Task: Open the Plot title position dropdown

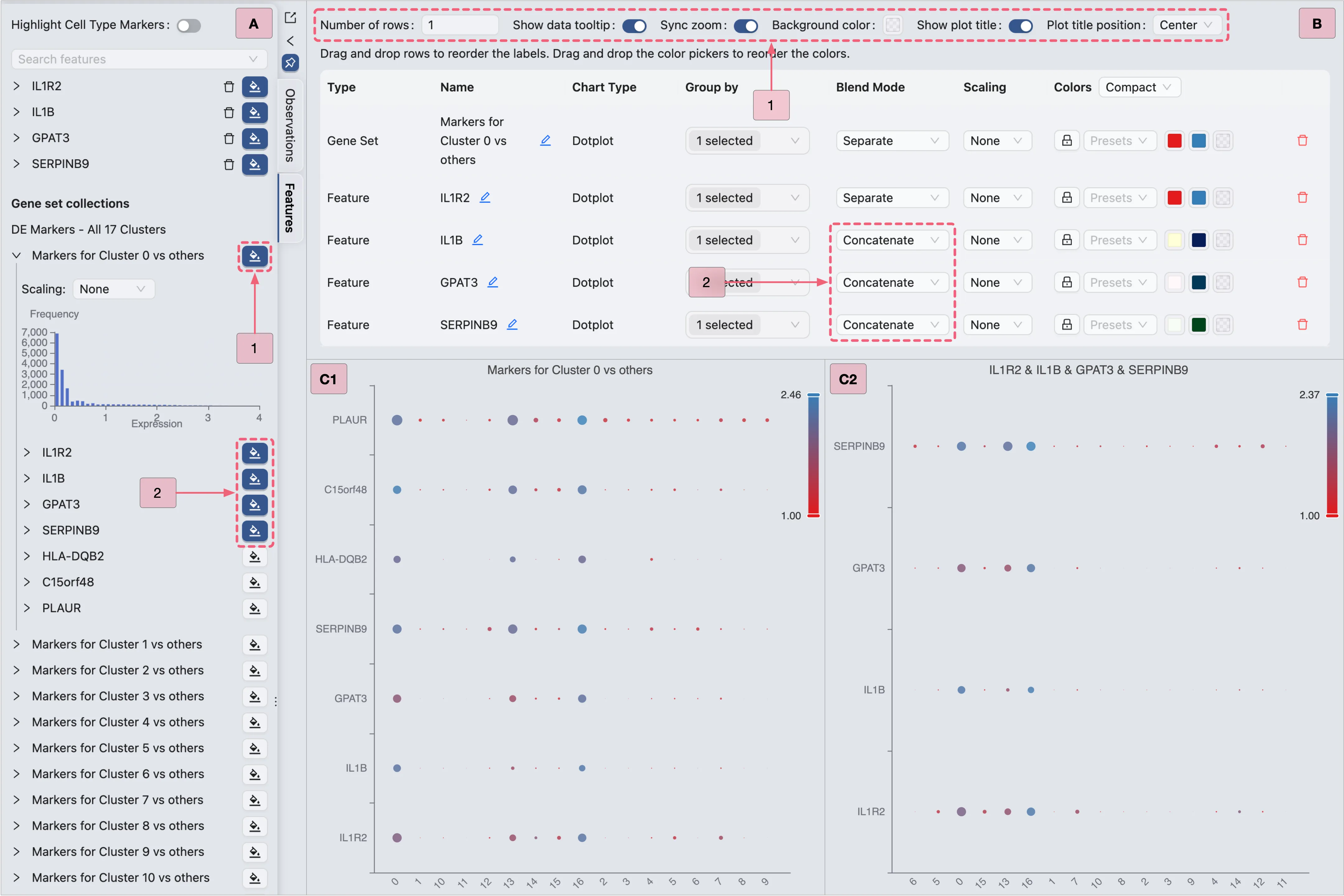Action: 1186,25
